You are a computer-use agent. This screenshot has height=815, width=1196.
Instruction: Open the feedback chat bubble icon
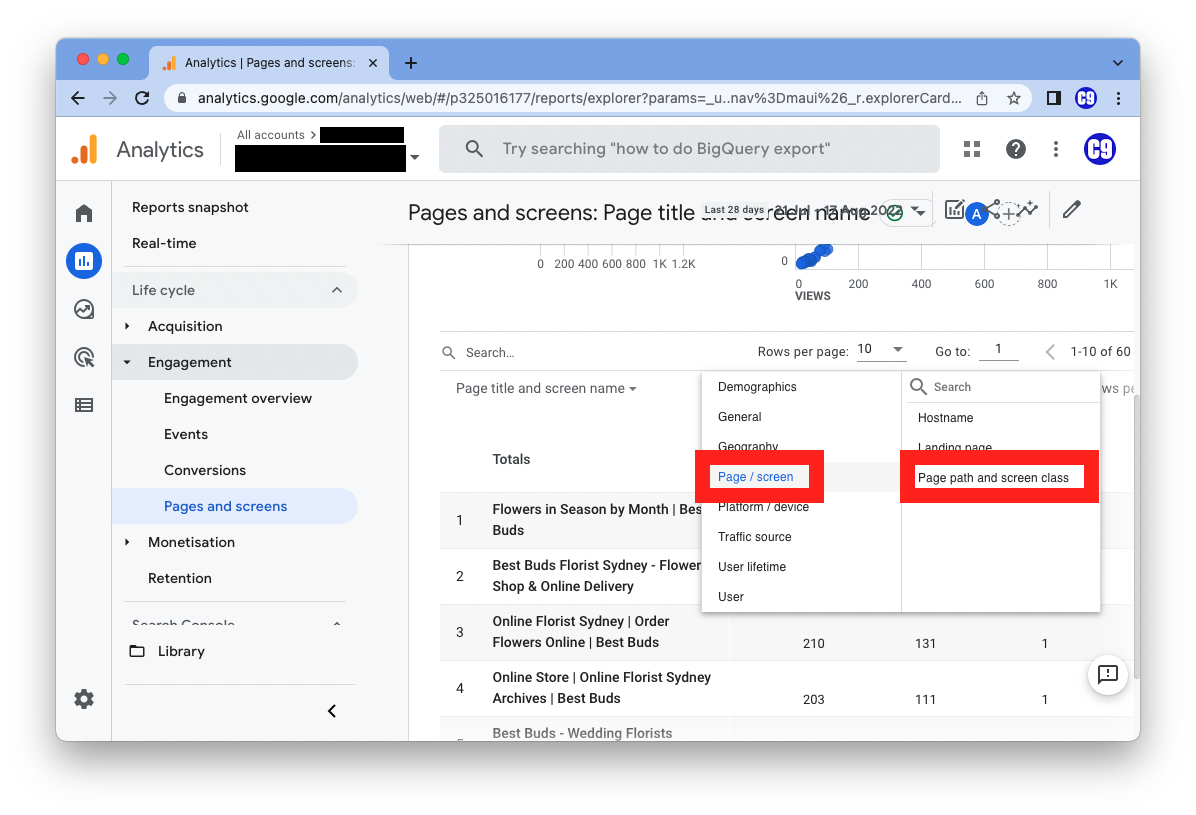1107,674
